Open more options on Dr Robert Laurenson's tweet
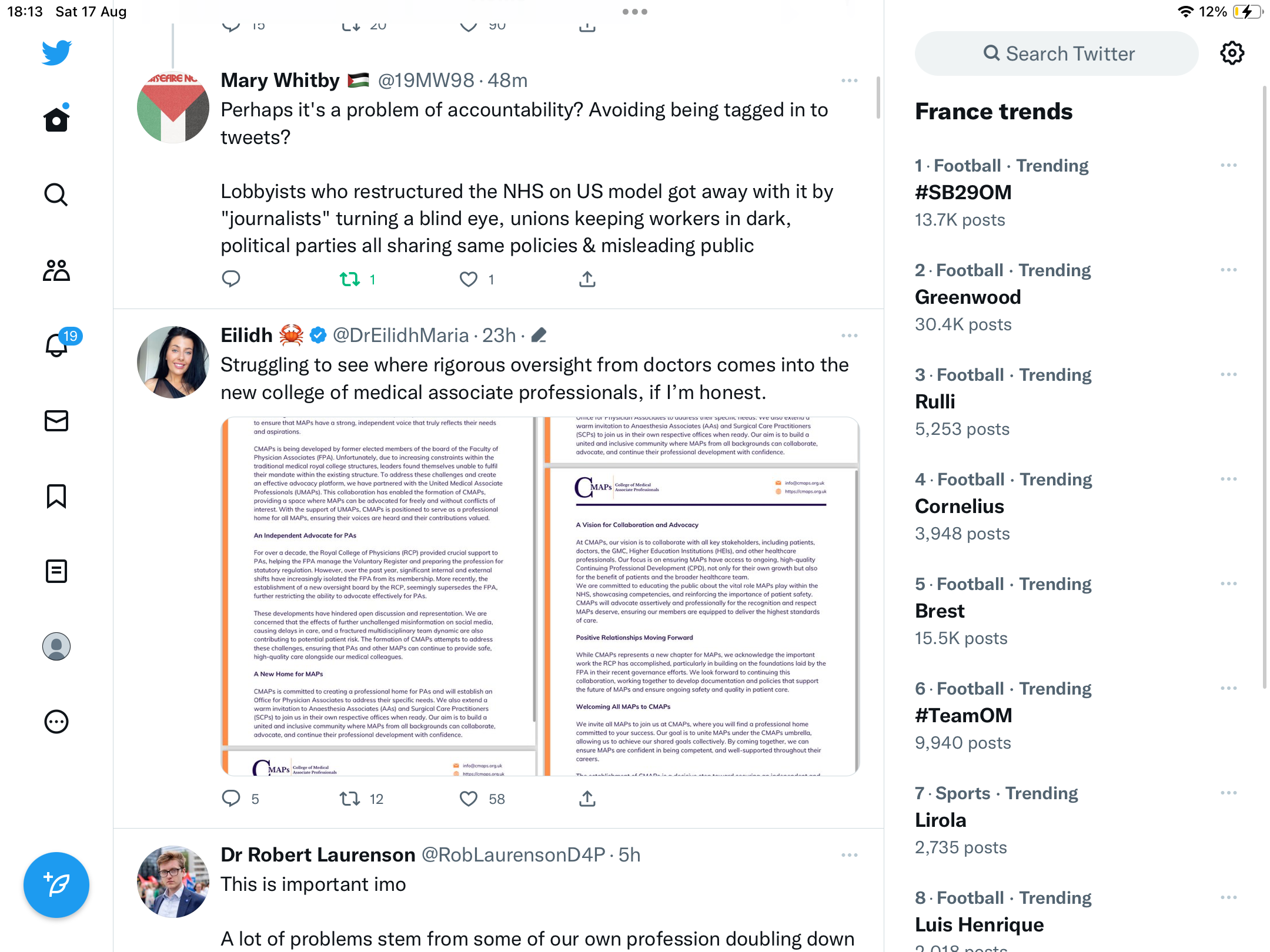 (x=849, y=855)
